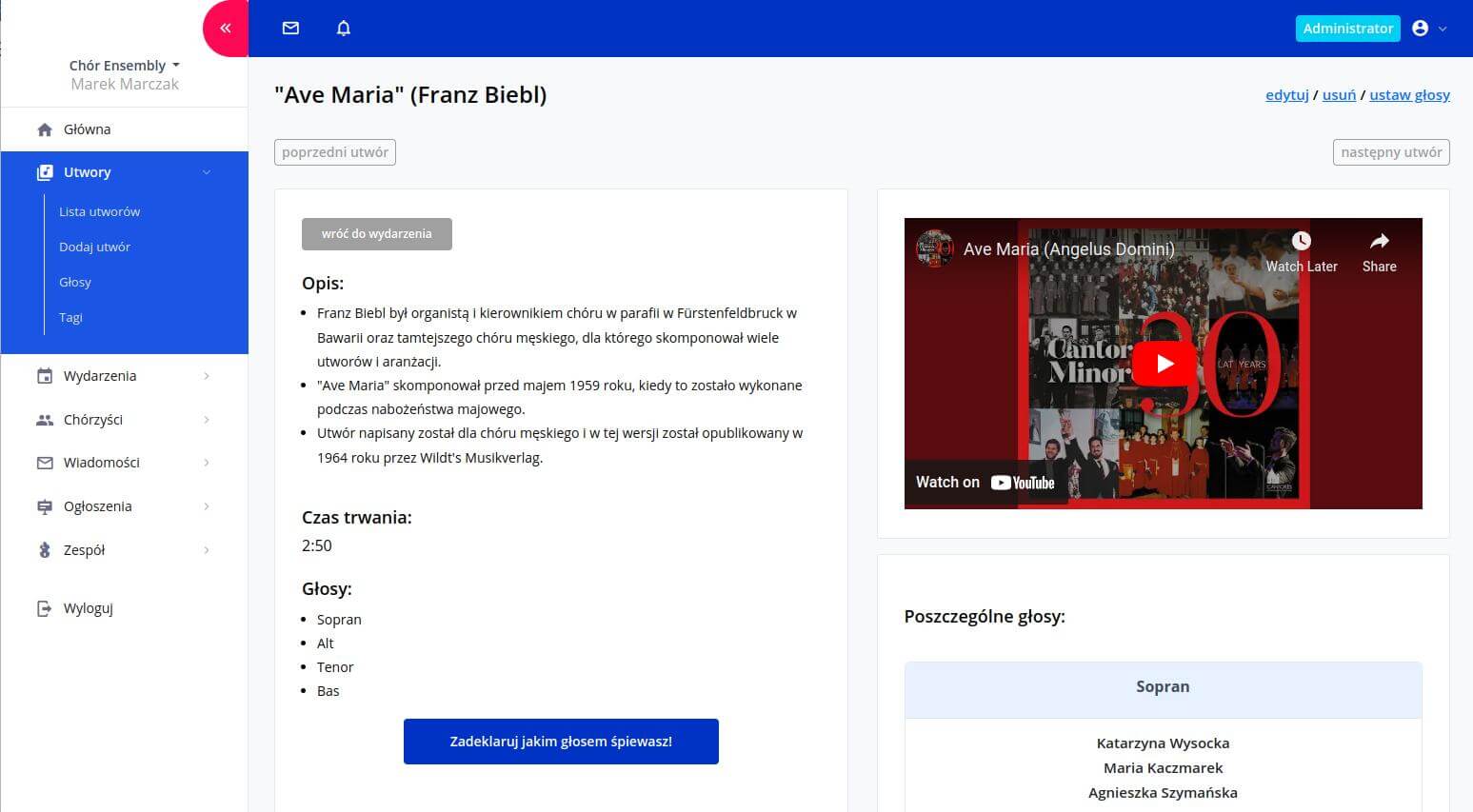Click Zadeklaruj jakim głosem śpiewasz button
The width and height of the screenshot is (1473, 812).
[561, 742]
